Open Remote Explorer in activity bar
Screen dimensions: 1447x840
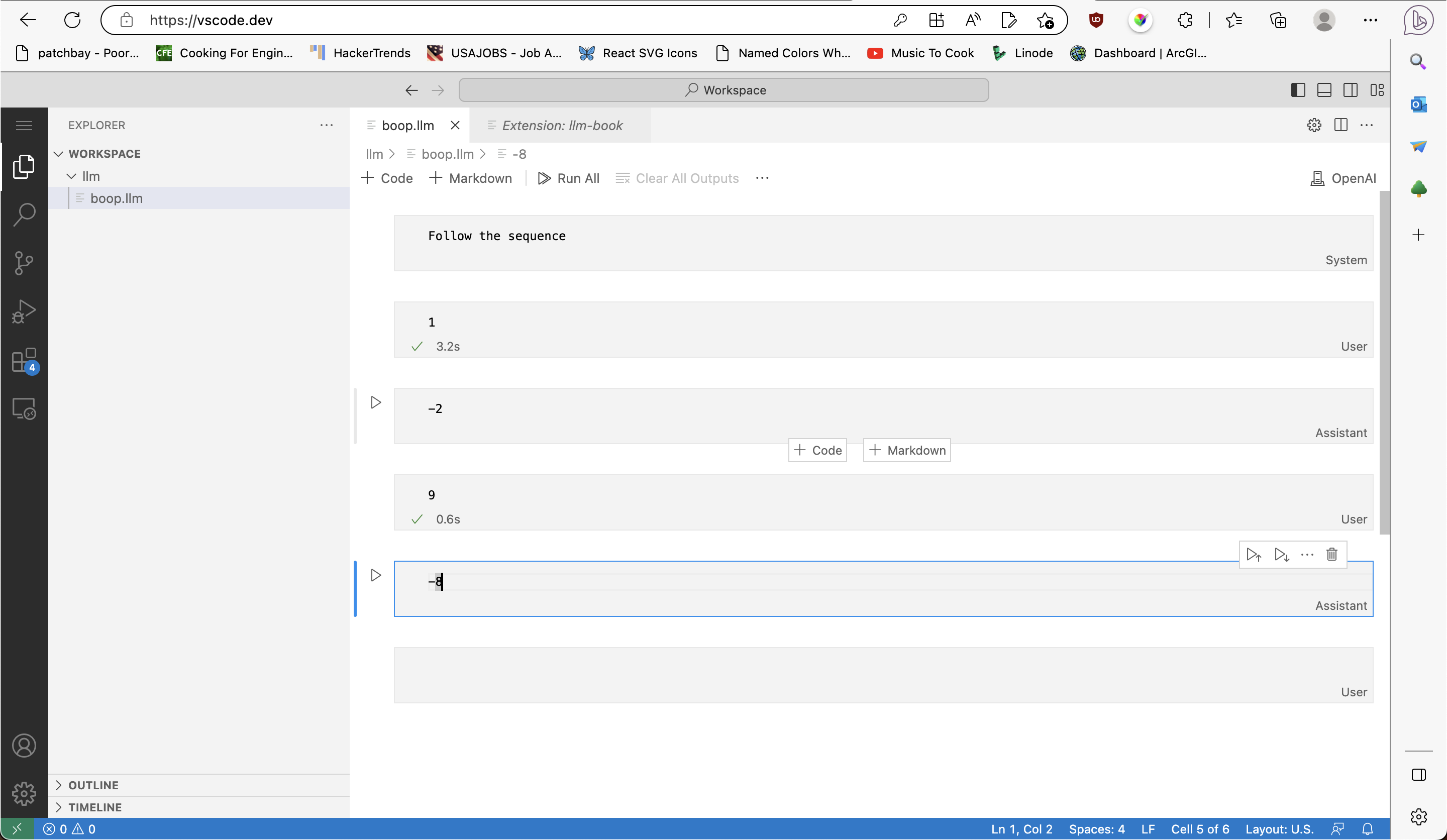(24, 409)
